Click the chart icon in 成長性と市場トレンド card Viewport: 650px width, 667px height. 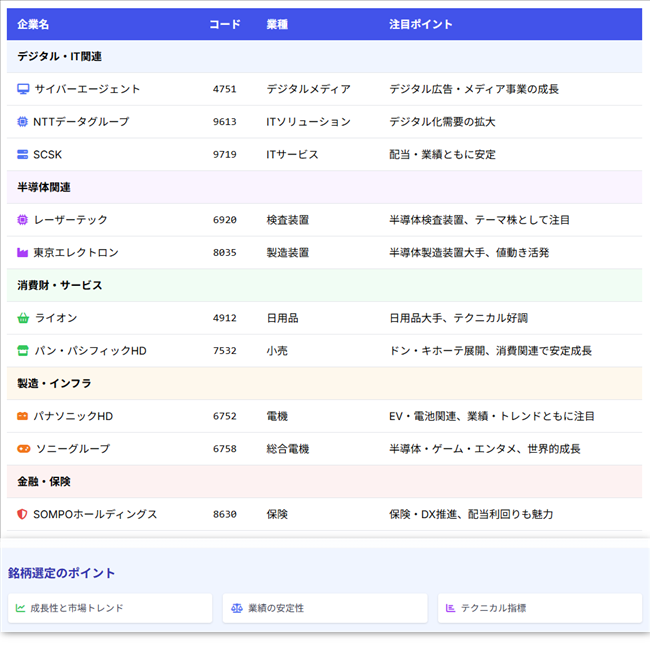(20, 608)
